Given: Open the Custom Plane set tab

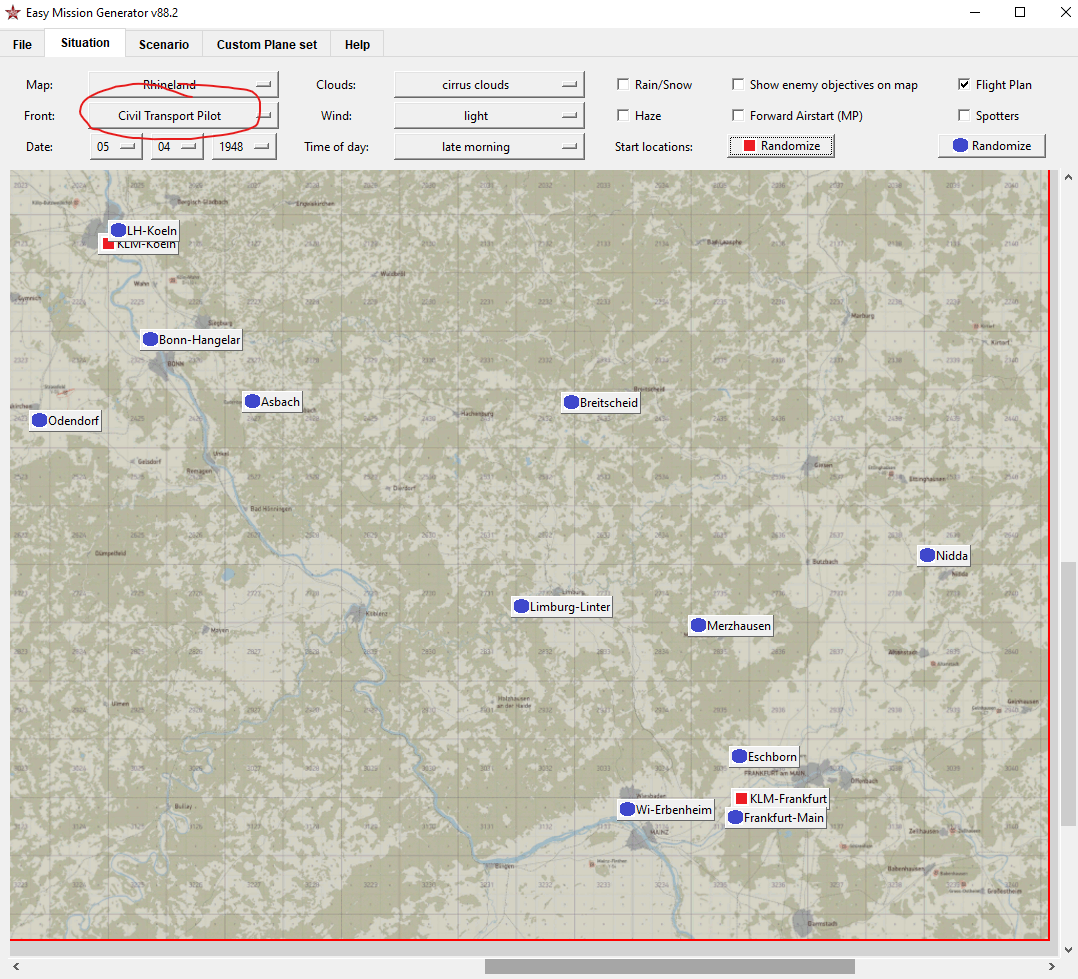Looking at the screenshot, I should pyautogui.click(x=267, y=45).
